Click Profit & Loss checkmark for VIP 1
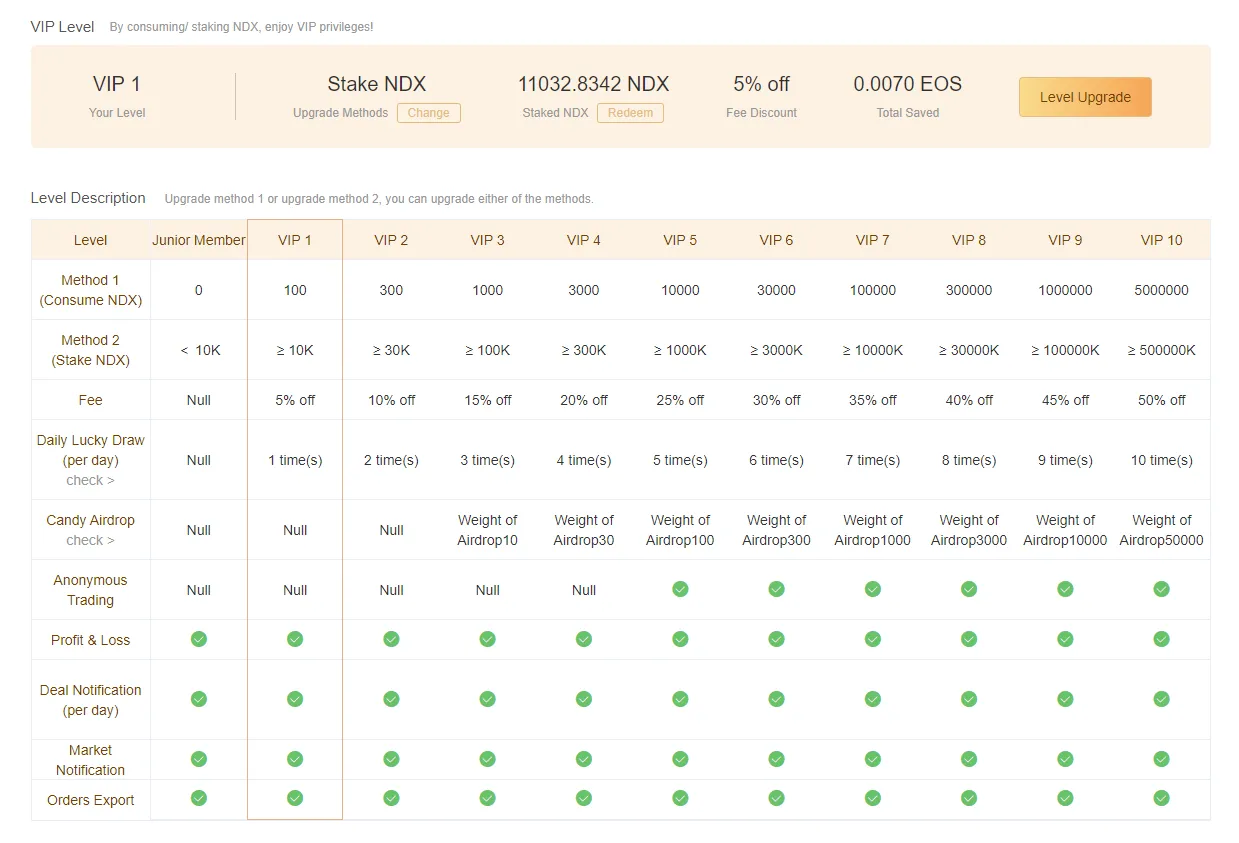 [x=295, y=639]
